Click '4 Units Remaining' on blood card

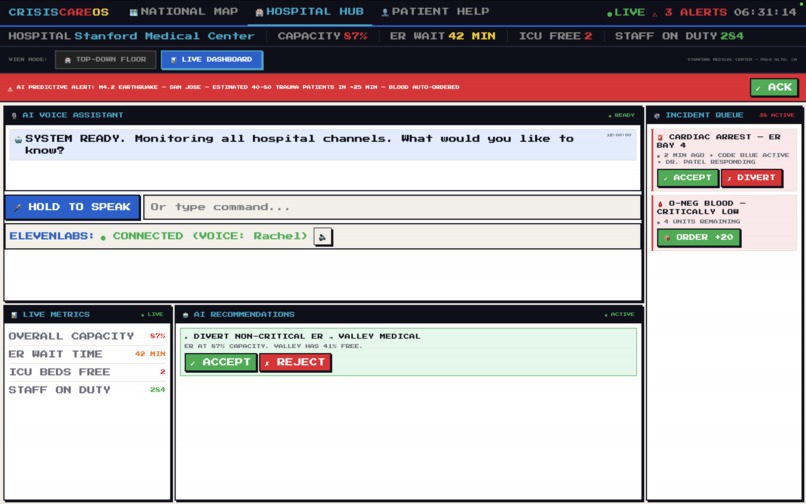click(x=702, y=222)
